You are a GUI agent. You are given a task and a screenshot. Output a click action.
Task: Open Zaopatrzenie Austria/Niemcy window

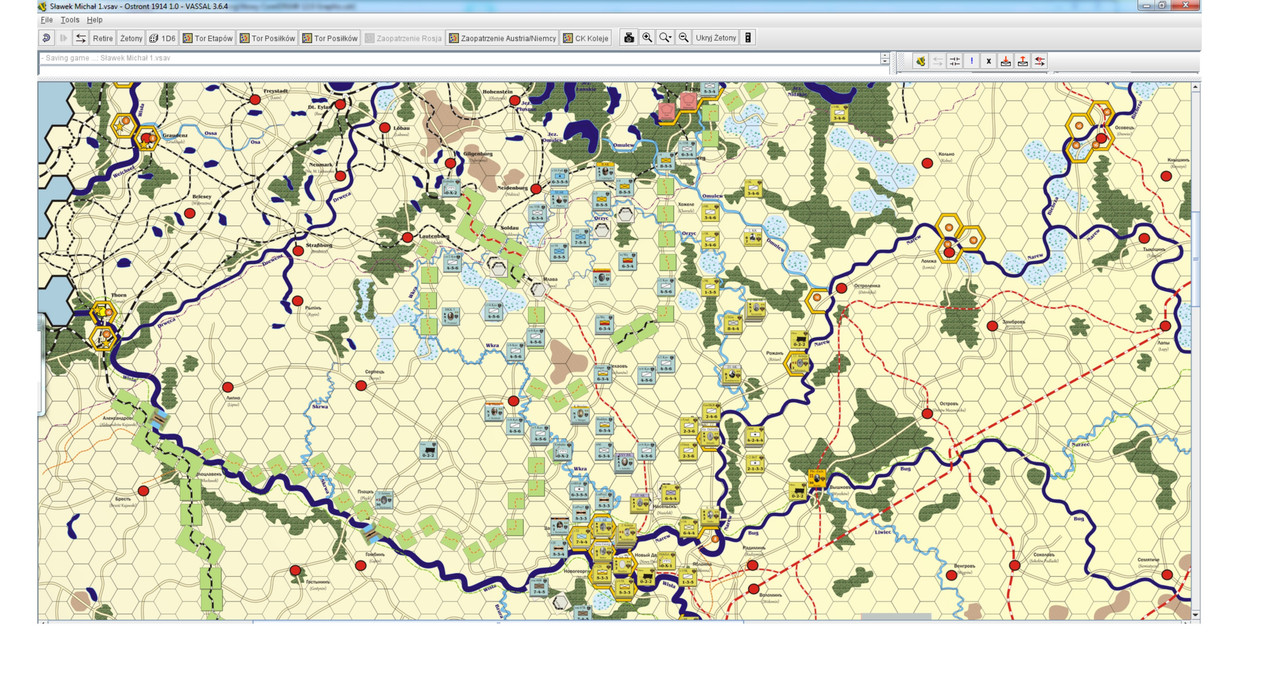pos(502,38)
